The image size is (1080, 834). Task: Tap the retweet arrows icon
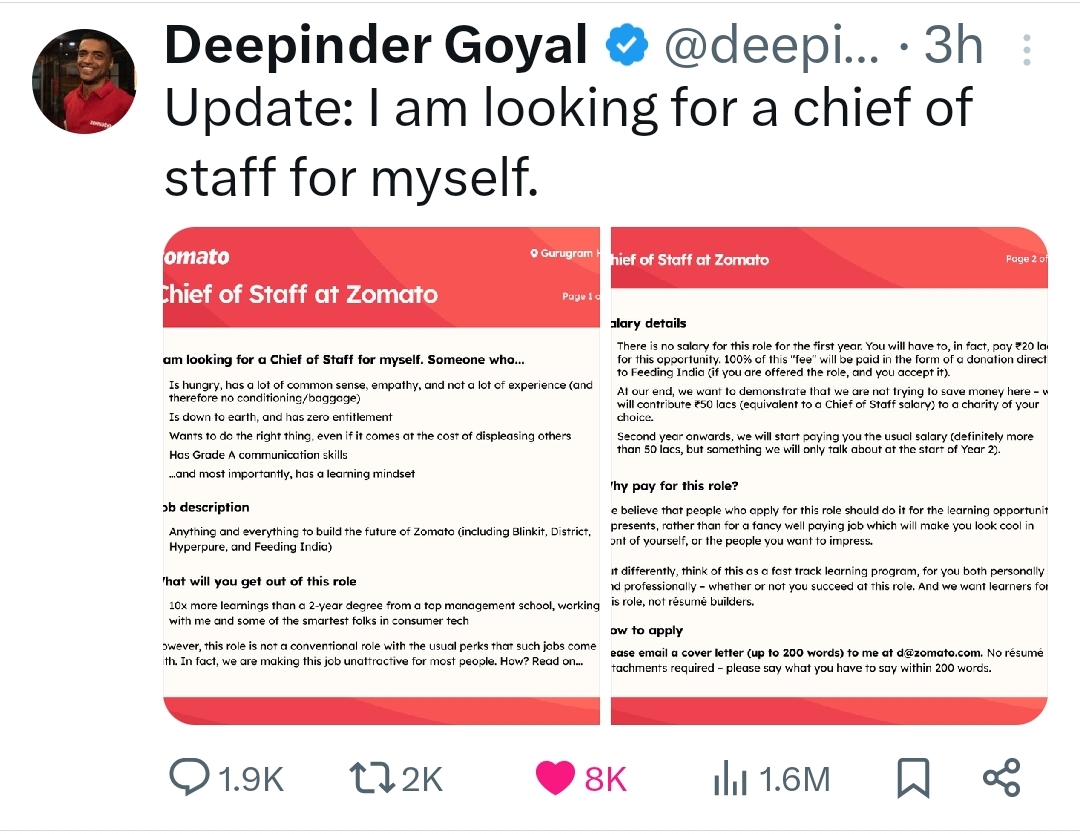click(370, 778)
